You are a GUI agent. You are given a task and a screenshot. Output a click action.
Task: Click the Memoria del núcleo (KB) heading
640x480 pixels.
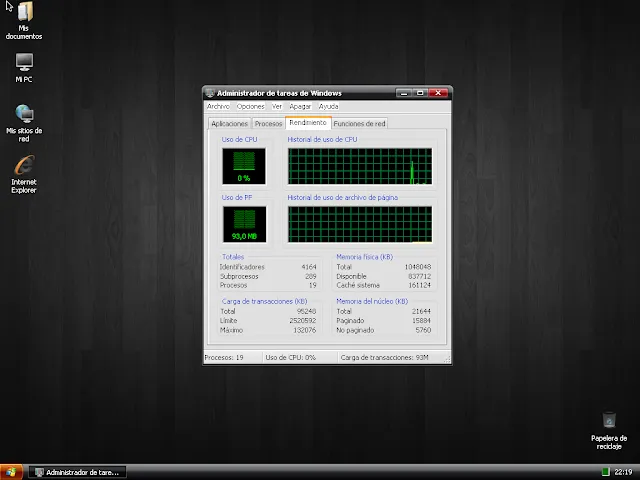[x=372, y=301]
